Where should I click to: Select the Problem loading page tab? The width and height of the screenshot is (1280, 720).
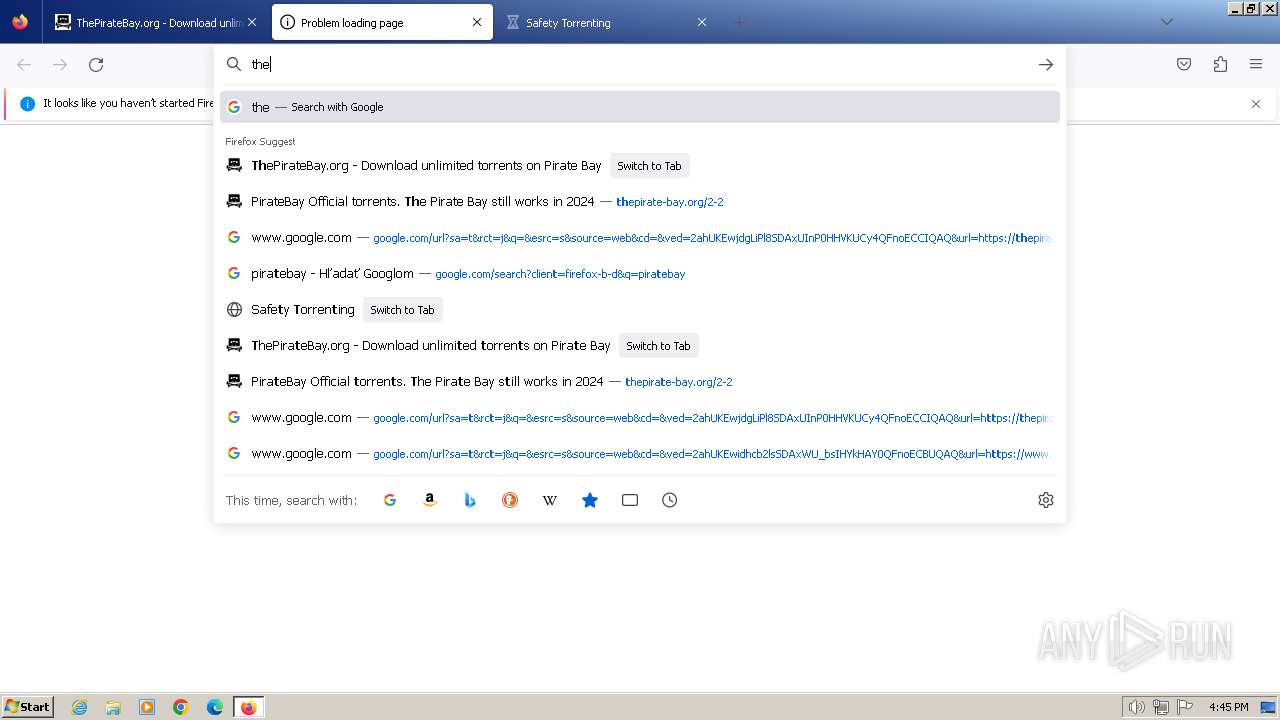pyautogui.click(x=383, y=22)
